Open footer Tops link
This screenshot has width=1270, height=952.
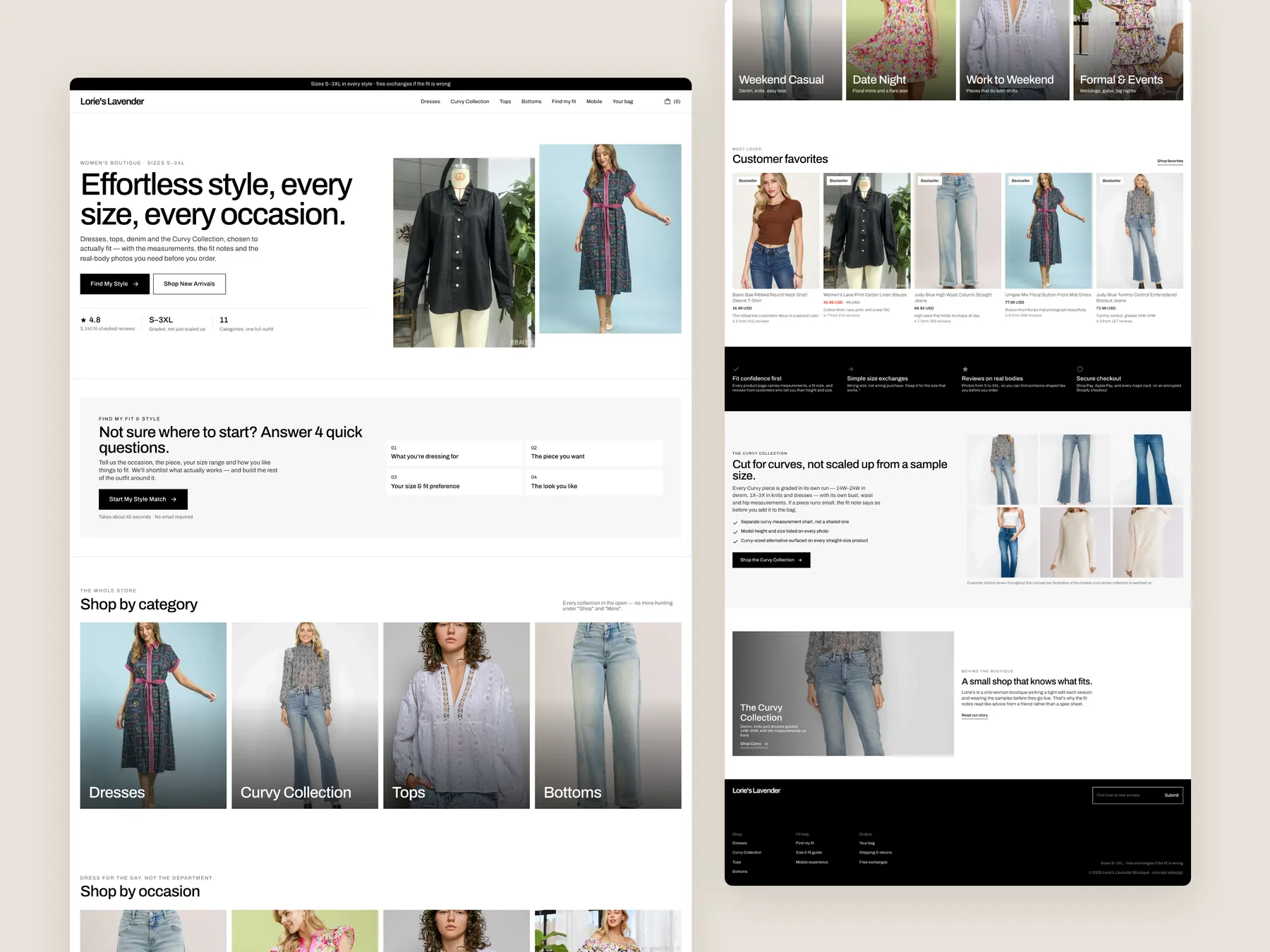[737, 862]
